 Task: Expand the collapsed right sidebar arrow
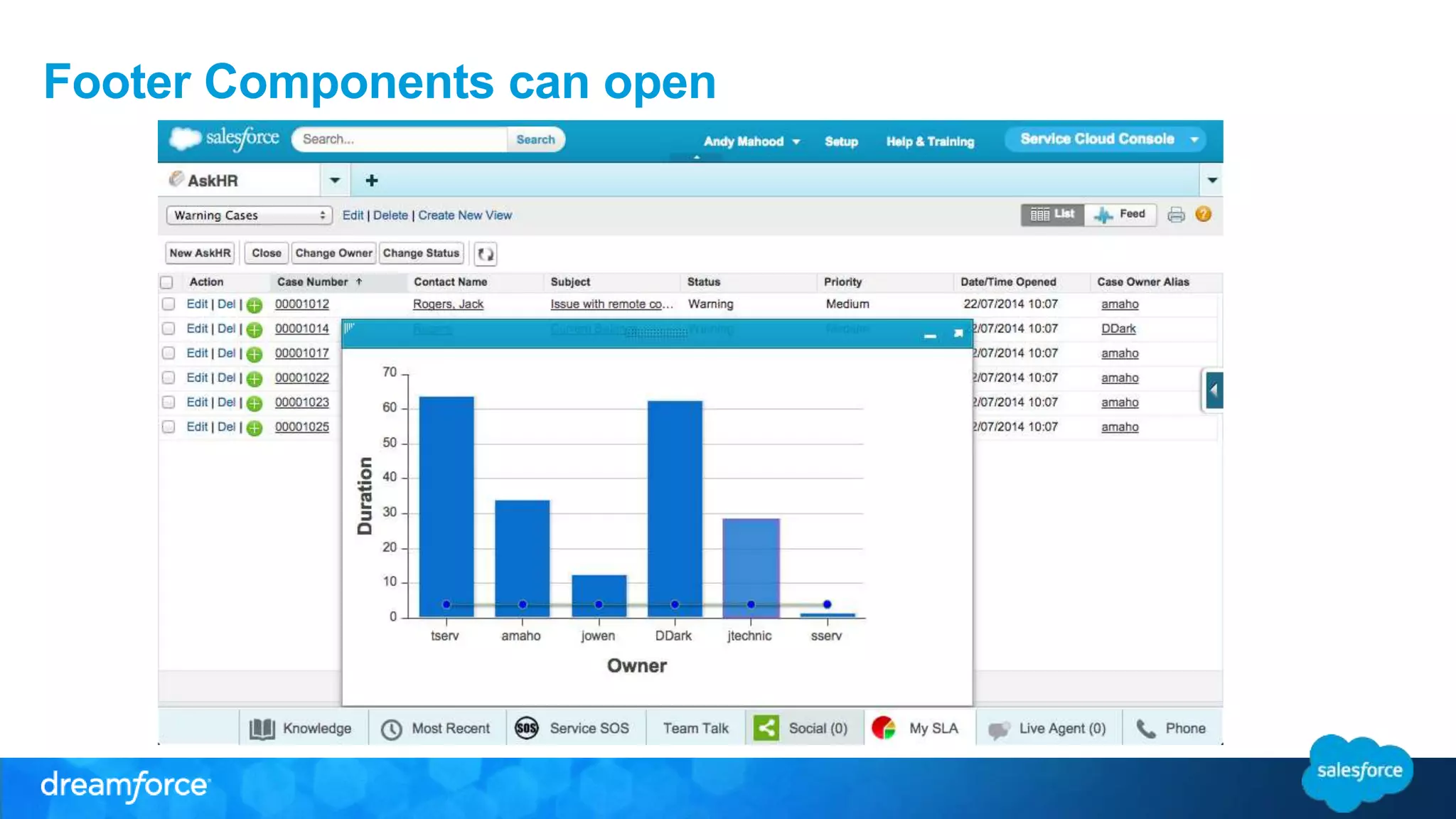(1214, 390)
